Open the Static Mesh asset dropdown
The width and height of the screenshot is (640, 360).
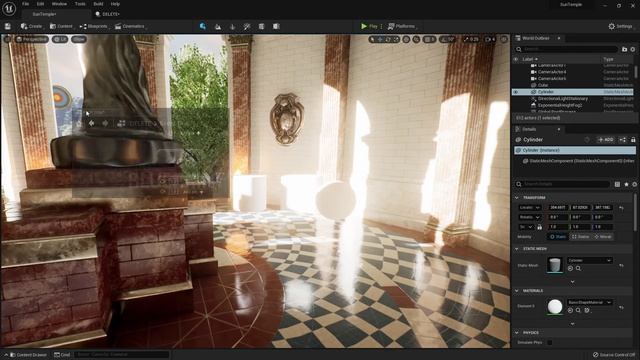point(589,260)
